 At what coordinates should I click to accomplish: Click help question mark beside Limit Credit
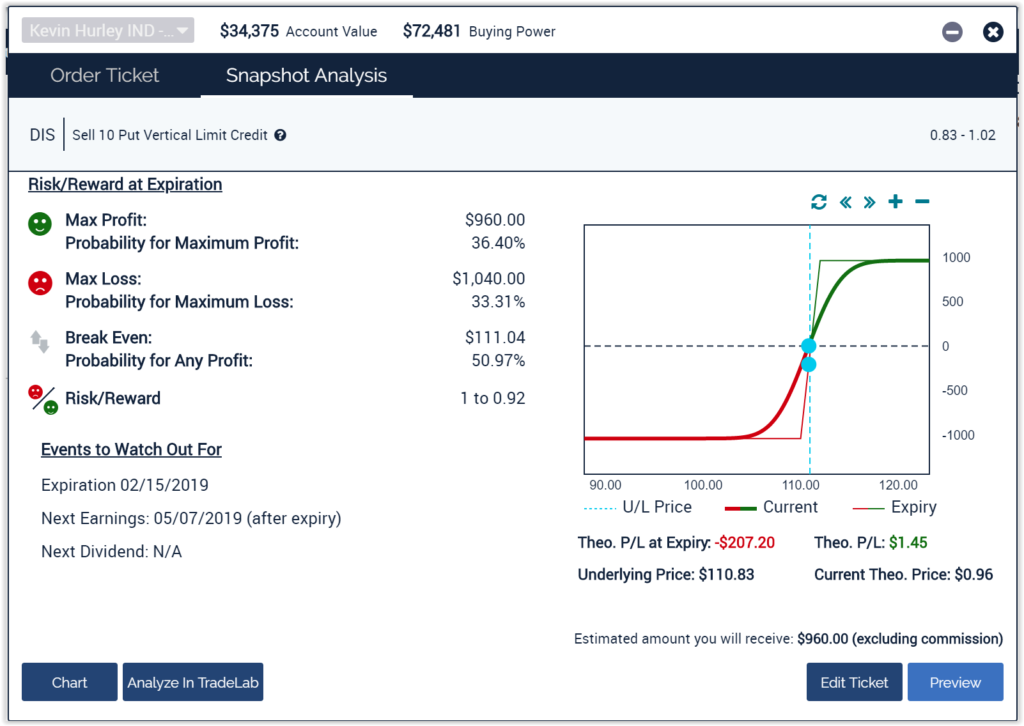280,135
